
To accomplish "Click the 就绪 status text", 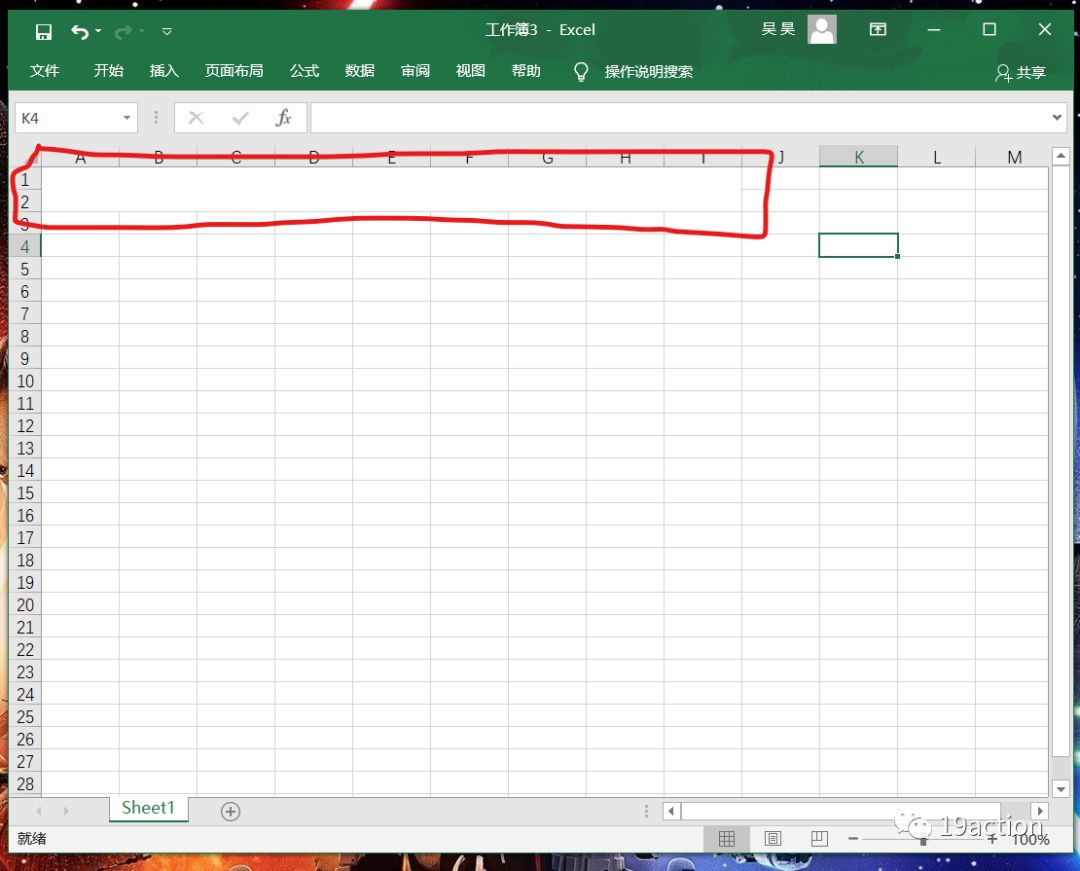I will click(x=32, y=839).
